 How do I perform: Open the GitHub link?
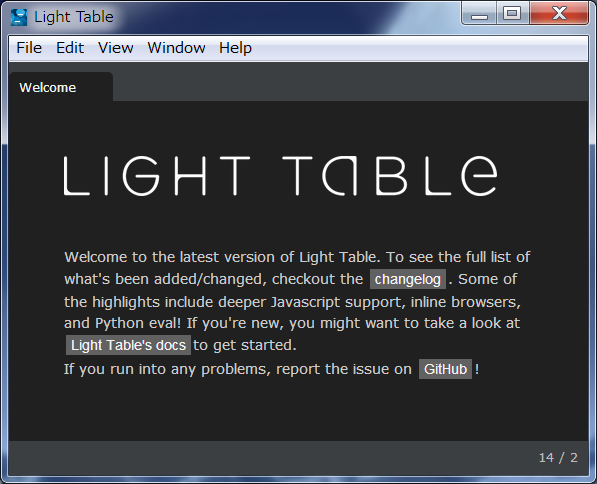point(445,369)
